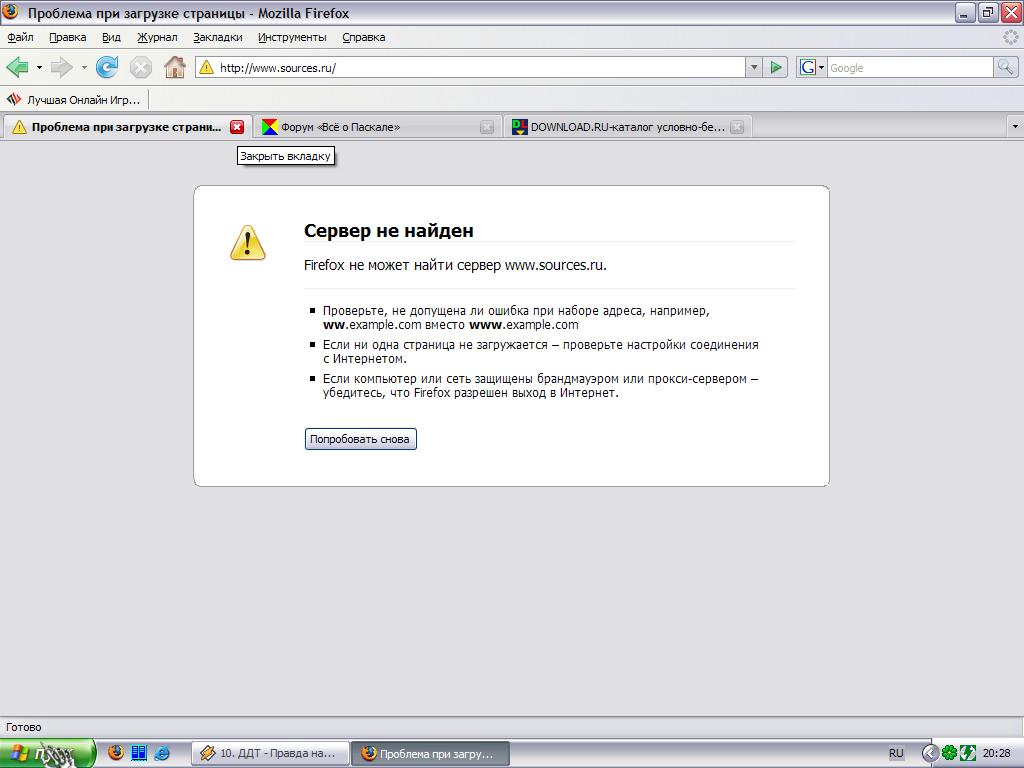Reload the current page
This screenshot has width=1024, height=768.
click(x=107, y=67)
